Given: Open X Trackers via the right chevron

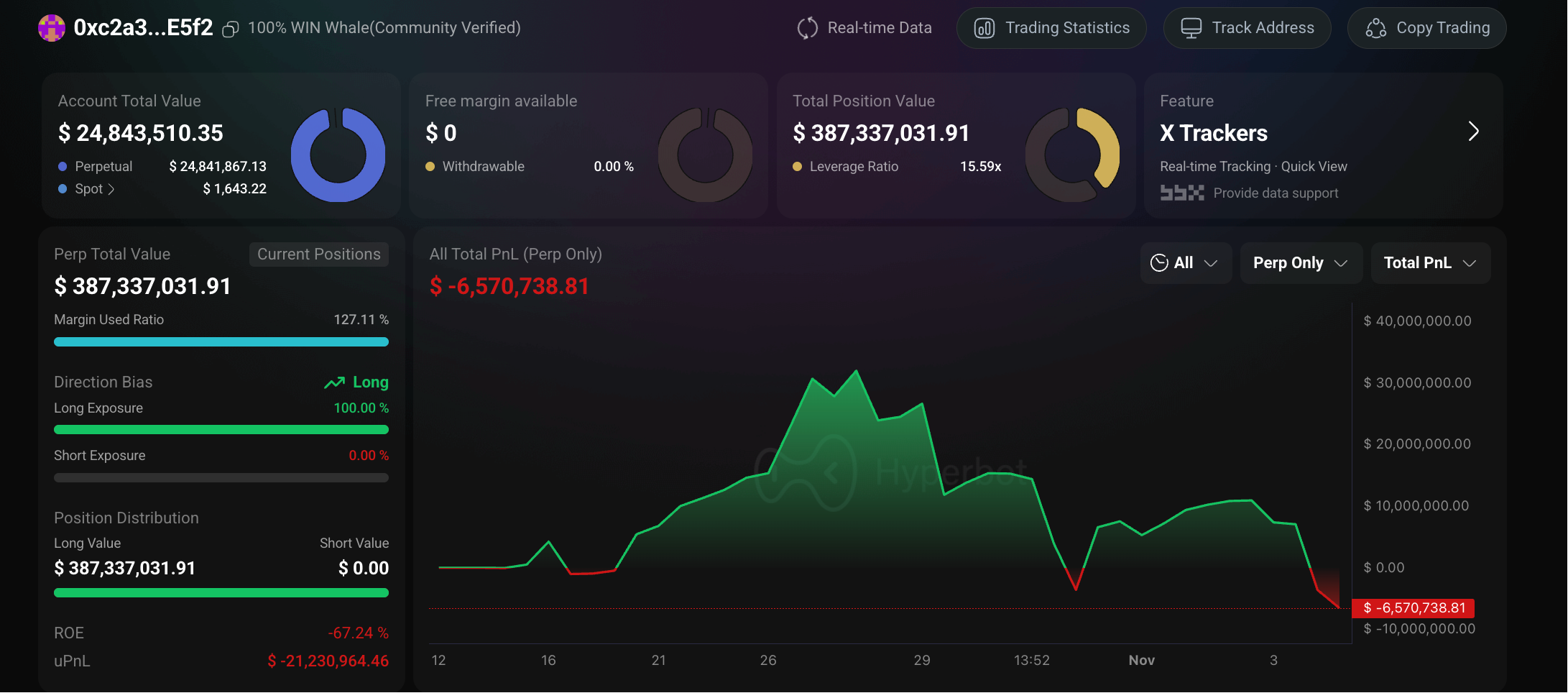Looking at the screenshot, I should click(1475, 132).
